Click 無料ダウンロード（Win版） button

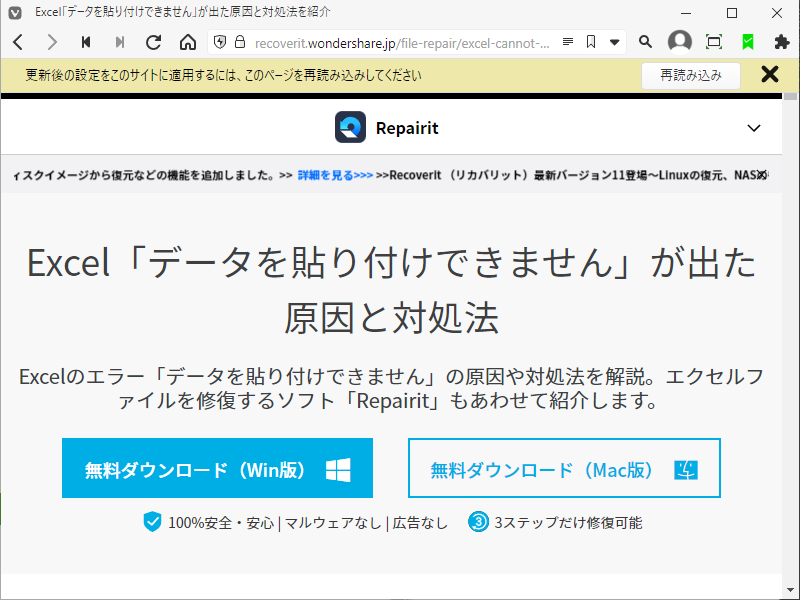[217, 468]
